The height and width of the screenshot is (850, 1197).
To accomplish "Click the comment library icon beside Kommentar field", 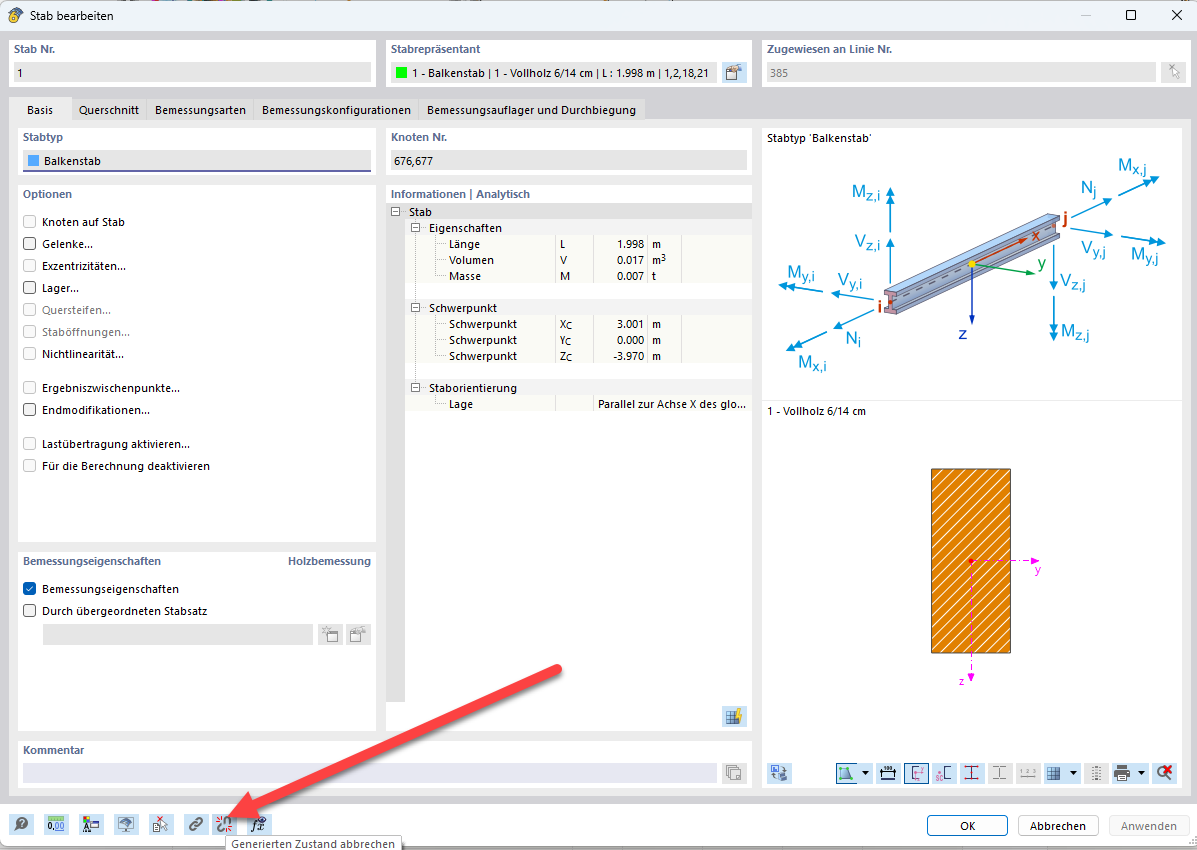I will tap(734, 772).
